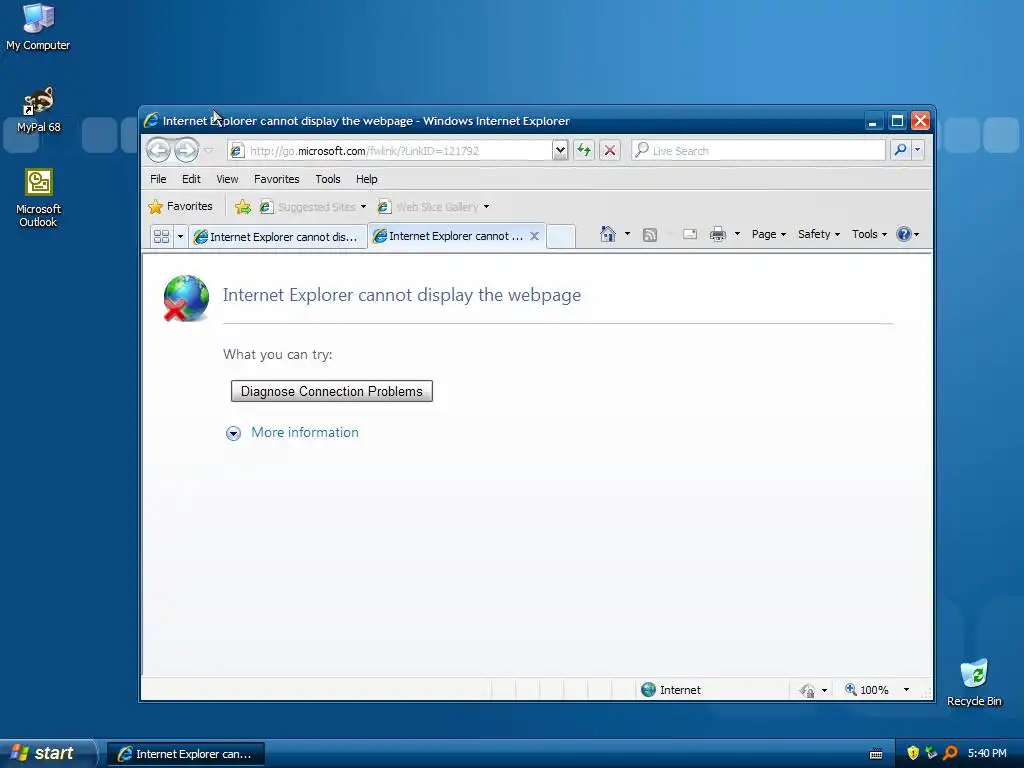Open the Page command menu

point(769,234)
